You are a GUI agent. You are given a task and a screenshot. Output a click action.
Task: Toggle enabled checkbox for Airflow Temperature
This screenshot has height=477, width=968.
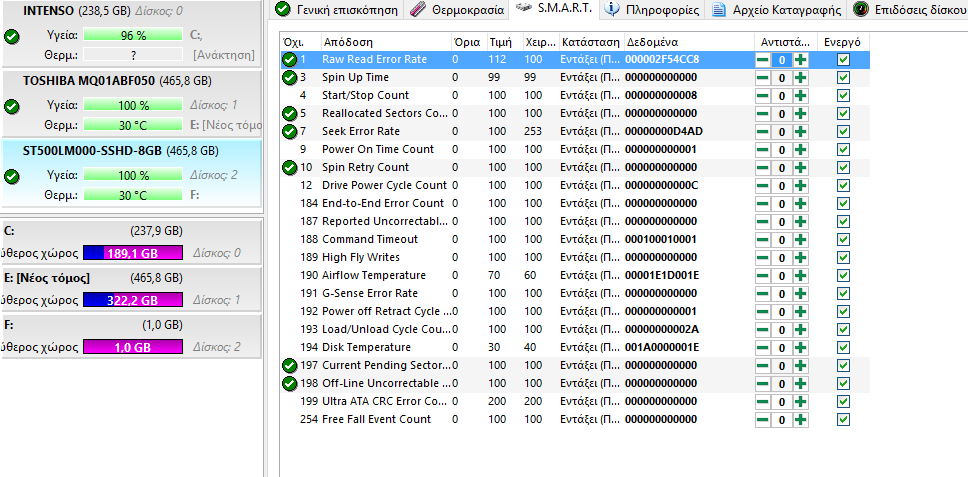(843, 276)
